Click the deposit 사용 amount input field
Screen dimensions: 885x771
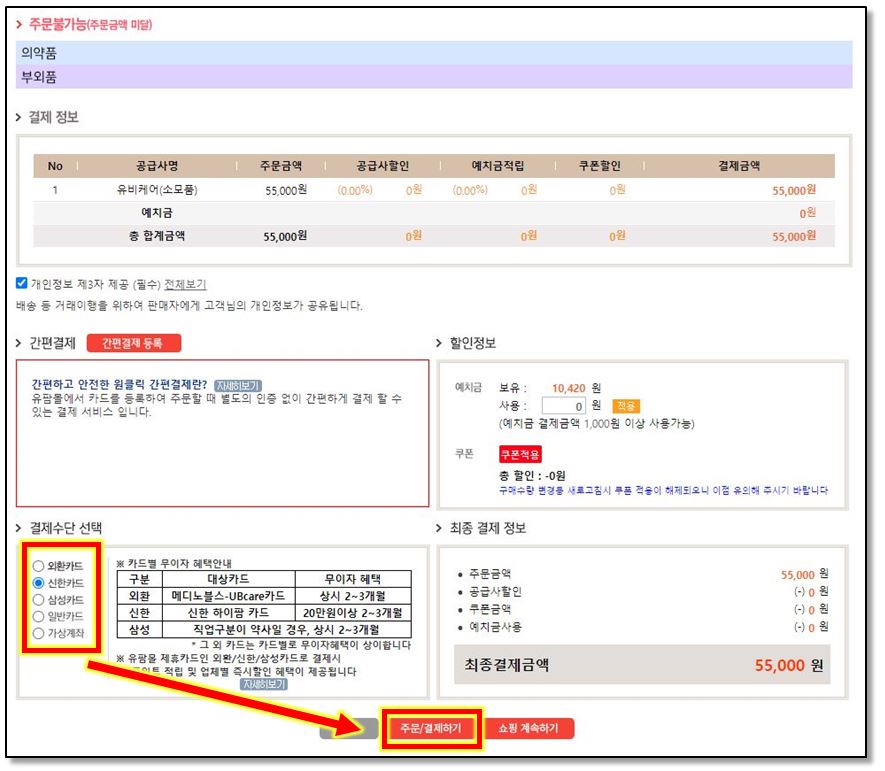pos(562,406)
